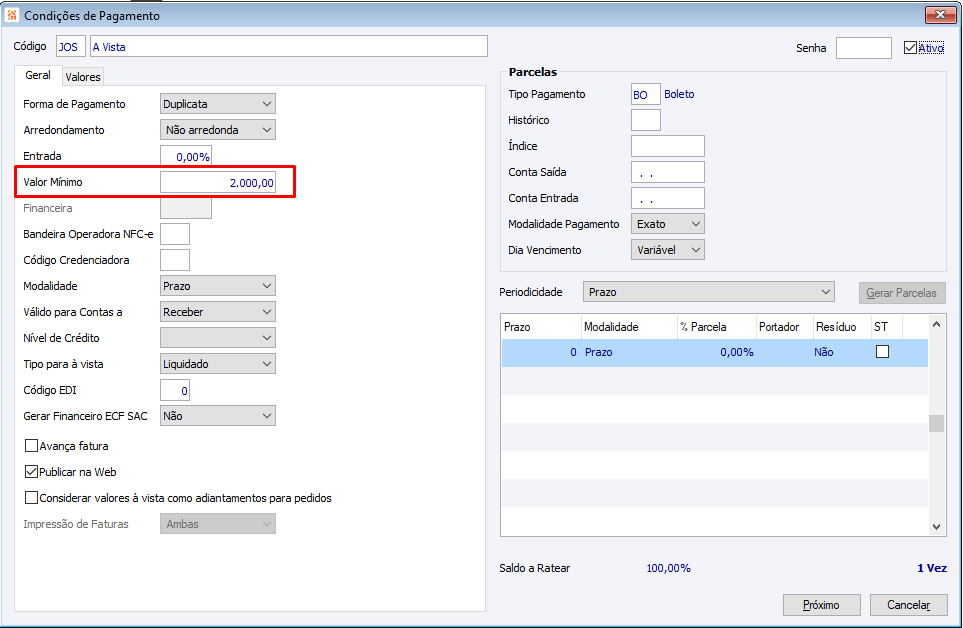Expand the Modalidade Pagamento dropdown
The width and height of the screenshot is (963, 628).
[x=668, y=224]
